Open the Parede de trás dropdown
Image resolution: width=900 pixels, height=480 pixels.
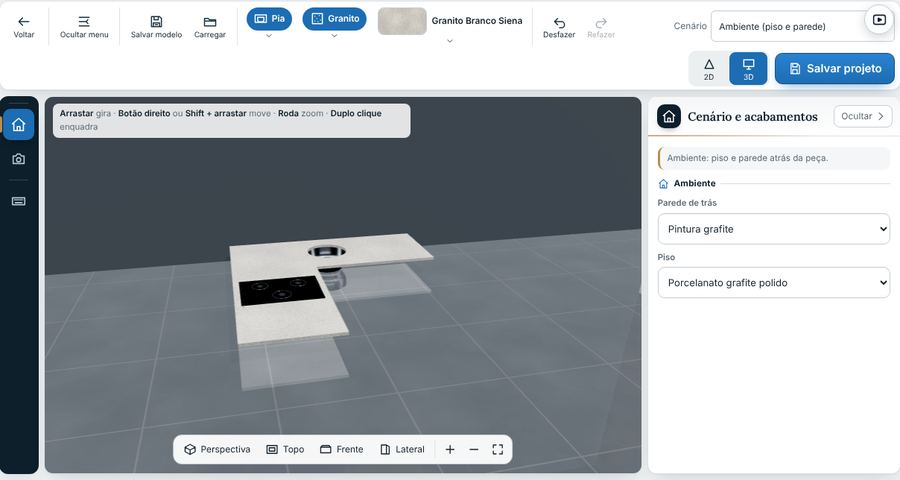point(774,229)
